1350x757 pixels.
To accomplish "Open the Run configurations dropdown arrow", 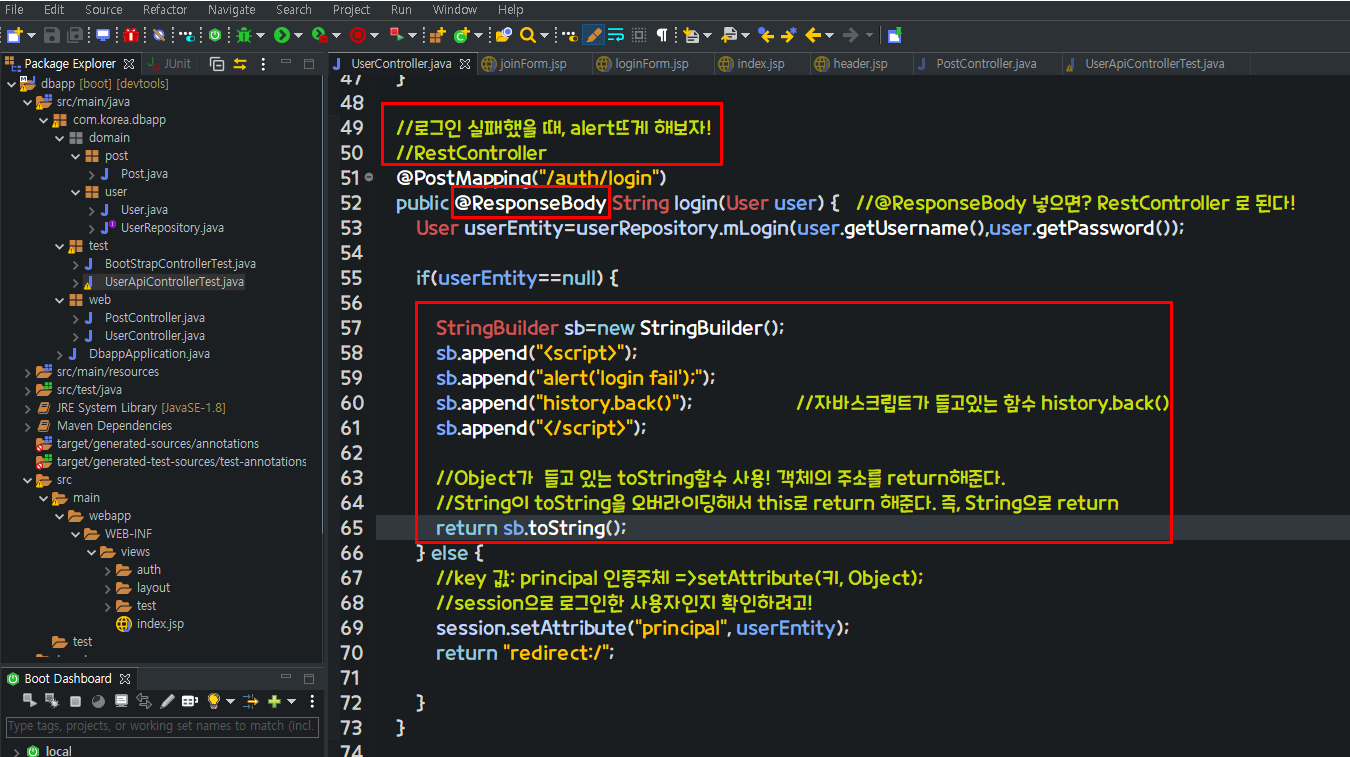I will [x=298, y=35].
